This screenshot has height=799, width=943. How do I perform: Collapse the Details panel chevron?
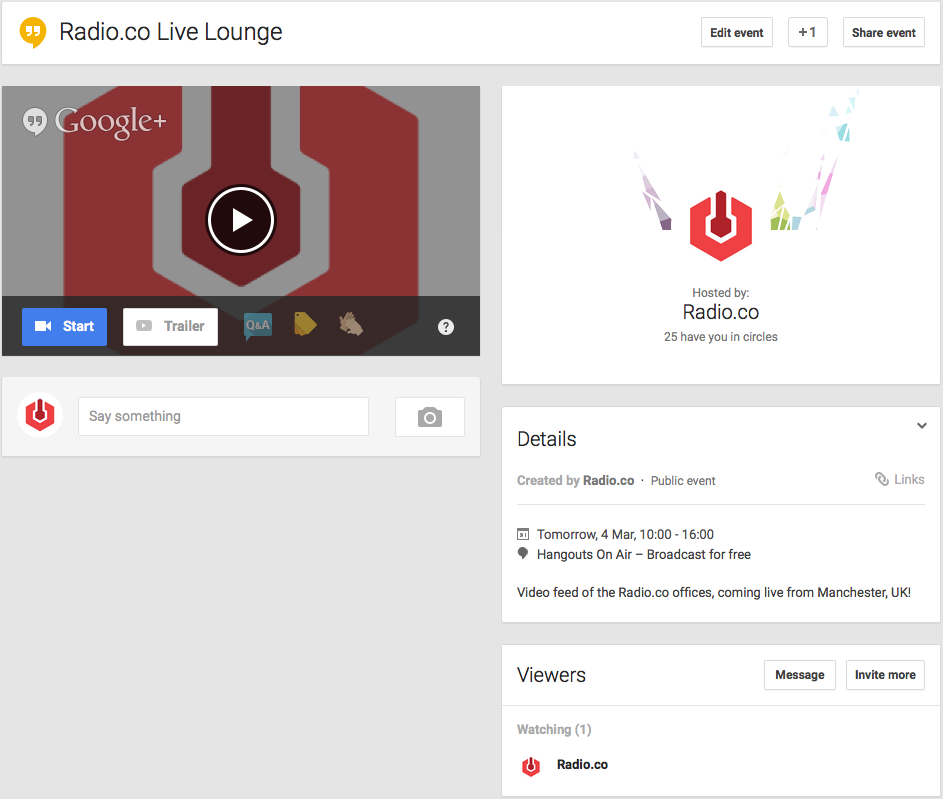click(x=921, y=426)
